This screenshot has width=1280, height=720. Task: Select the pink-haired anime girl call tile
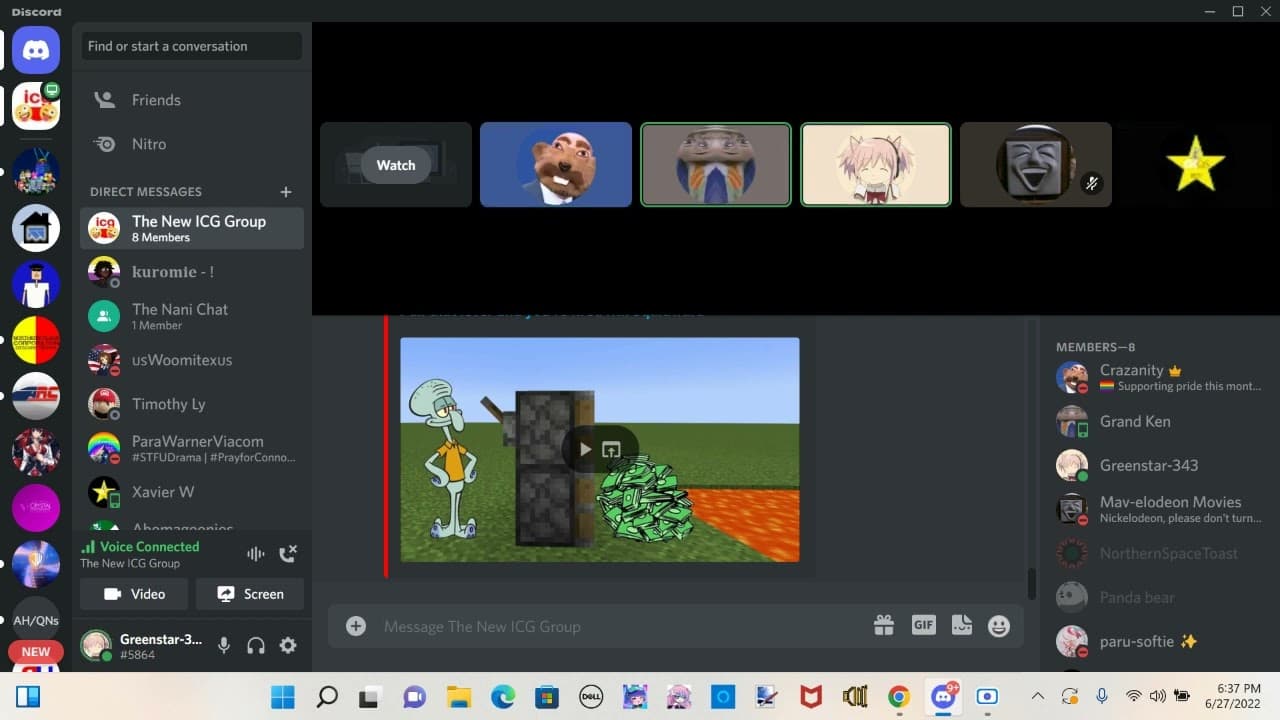(876, 165)
